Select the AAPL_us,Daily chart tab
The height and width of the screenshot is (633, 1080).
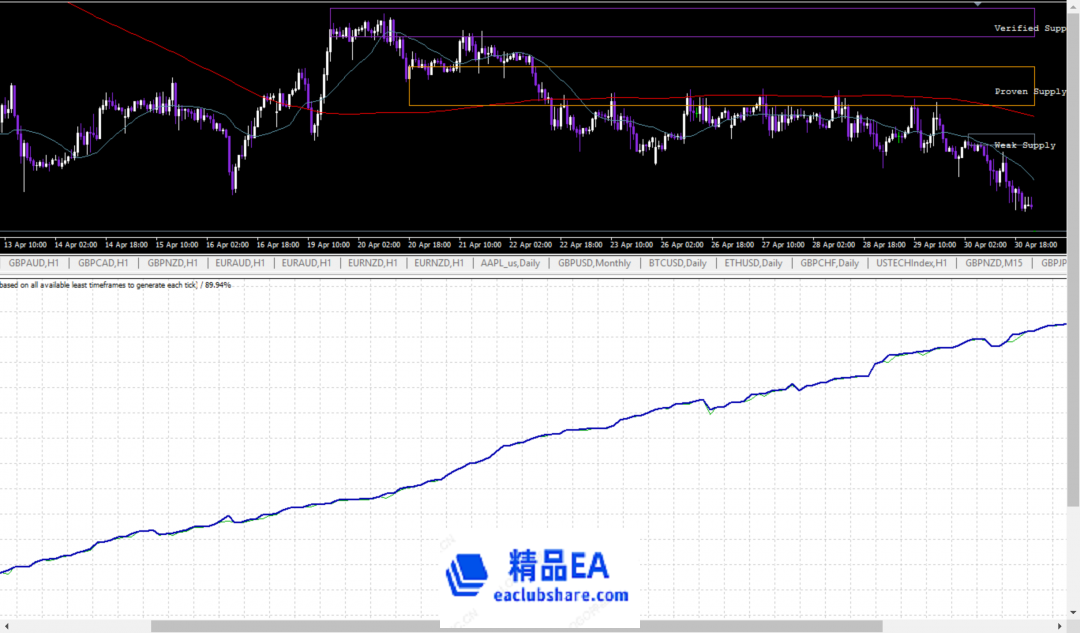coord(510,263)
